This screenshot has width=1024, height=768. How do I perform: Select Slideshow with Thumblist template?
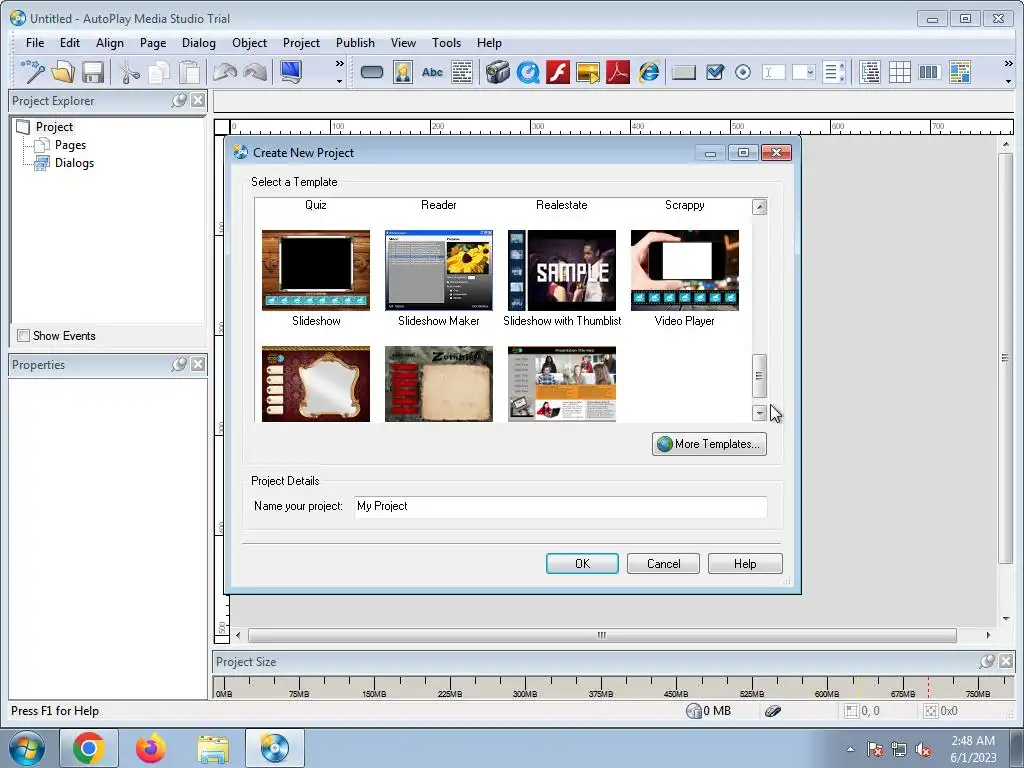click(x=562, y=270)
